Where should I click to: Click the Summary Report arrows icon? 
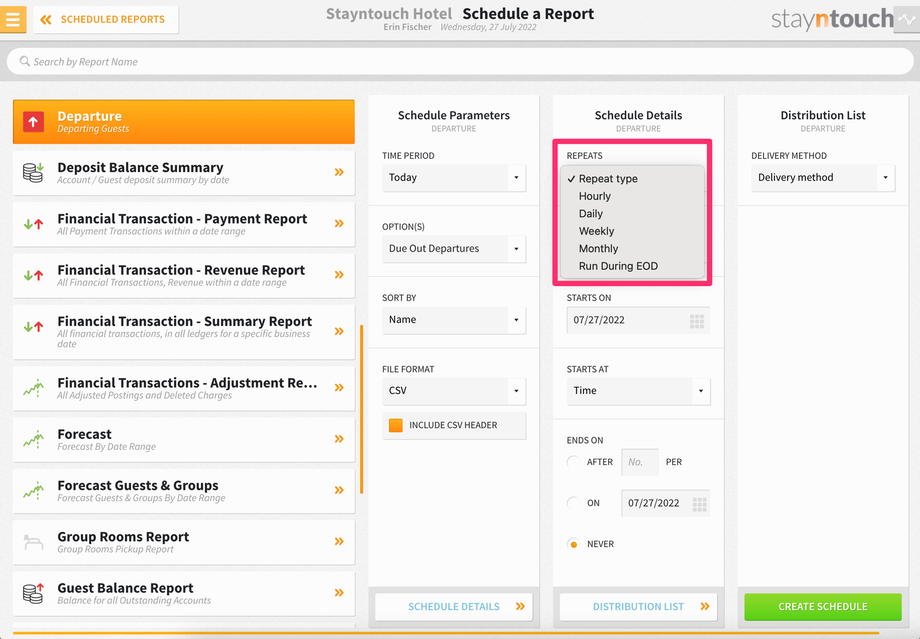pyautogui.click(x=33, y=326)
